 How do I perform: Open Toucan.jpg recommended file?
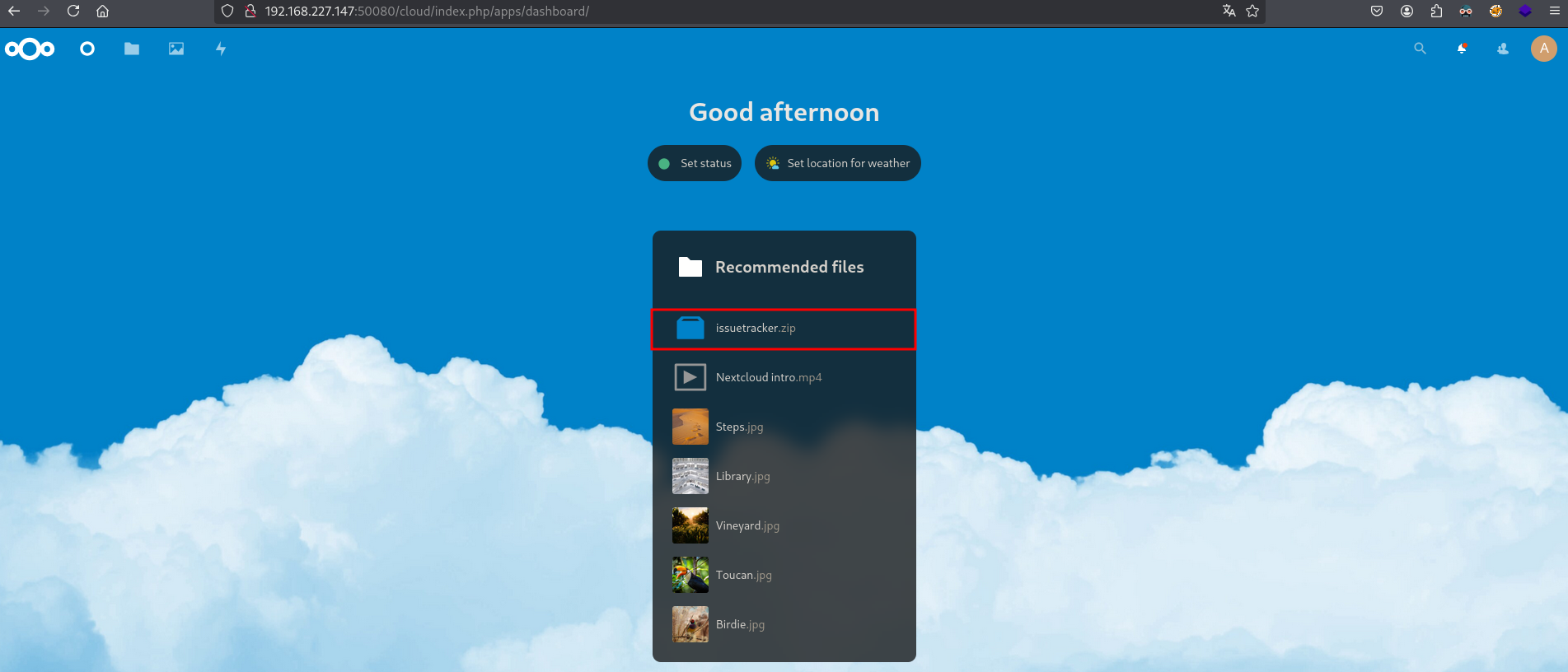(743, 575)
